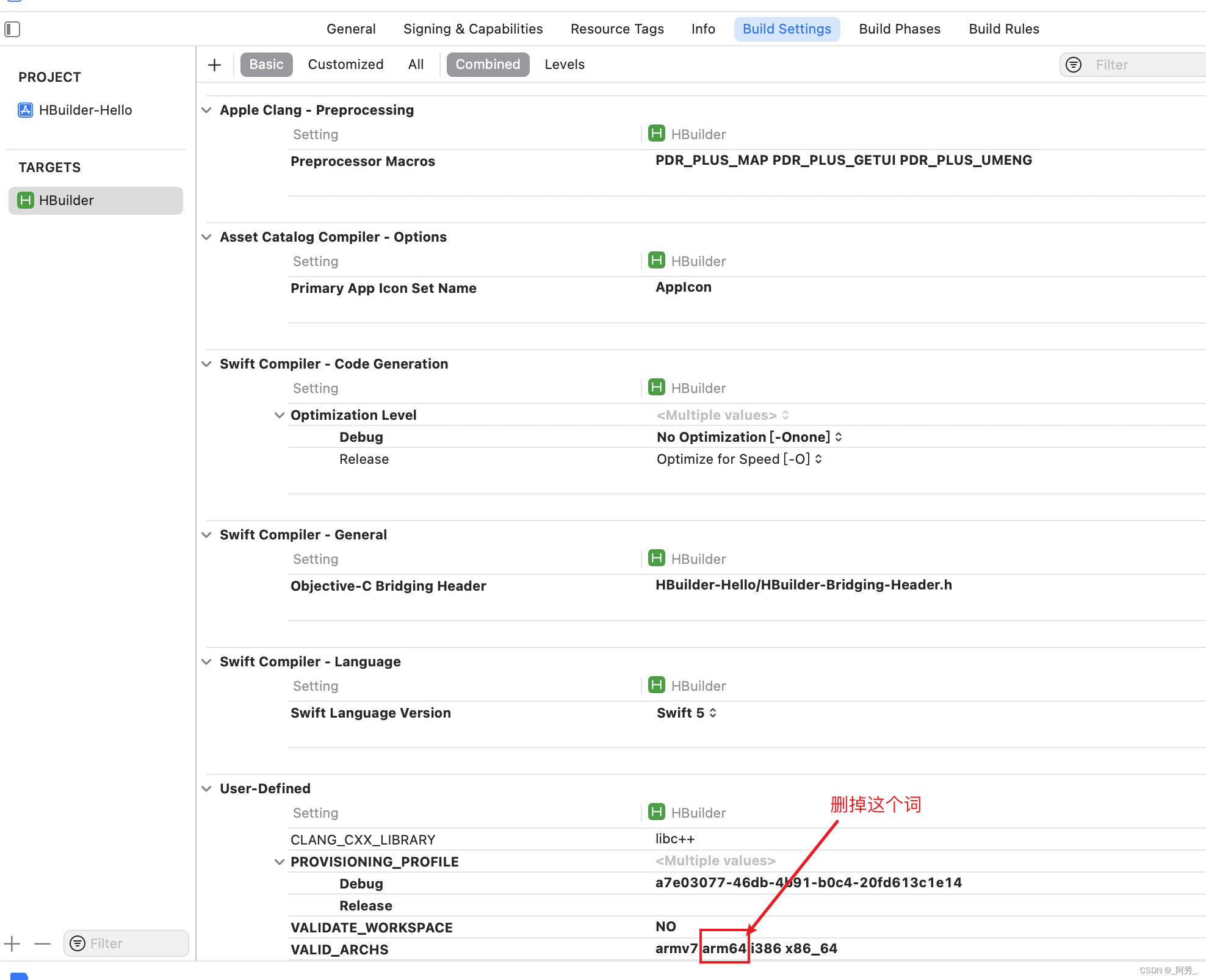
Task: Click Swift Language Version setting name
Action: pyautogui.click(x=370, y=713)
